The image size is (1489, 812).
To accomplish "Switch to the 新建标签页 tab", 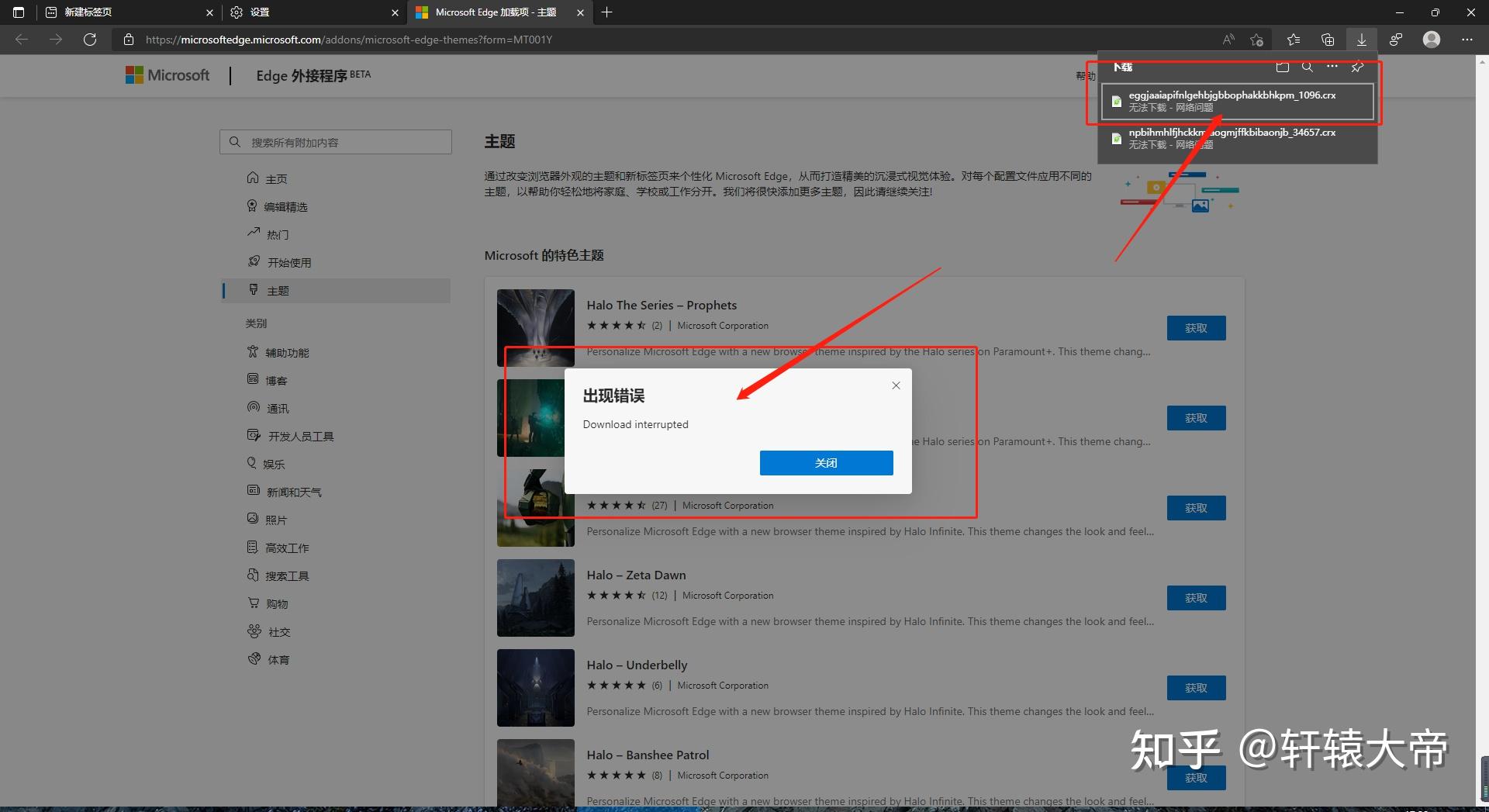I will [88, 12].
